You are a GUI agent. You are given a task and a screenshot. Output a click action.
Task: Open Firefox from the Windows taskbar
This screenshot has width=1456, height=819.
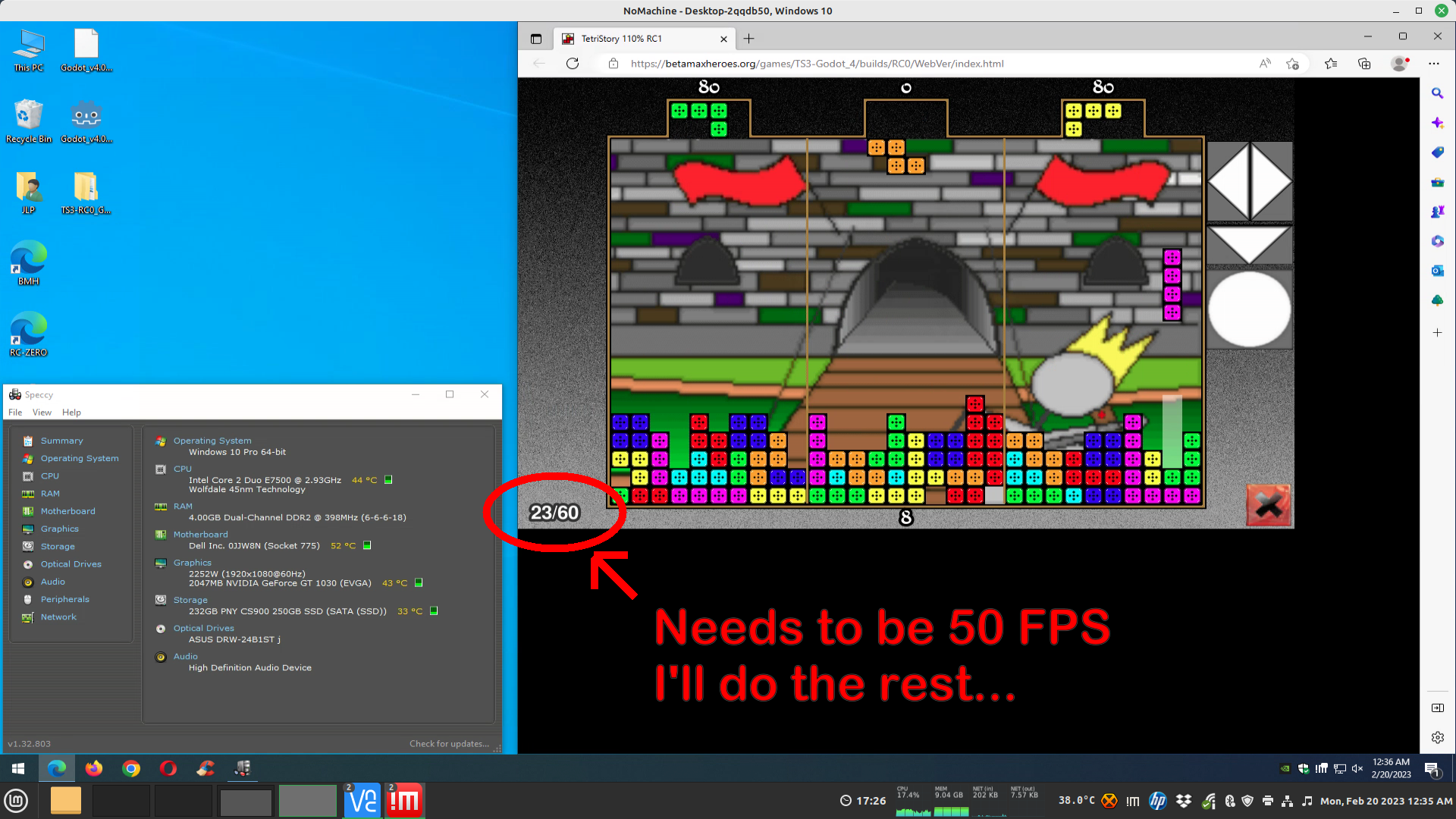coord(94,768)
